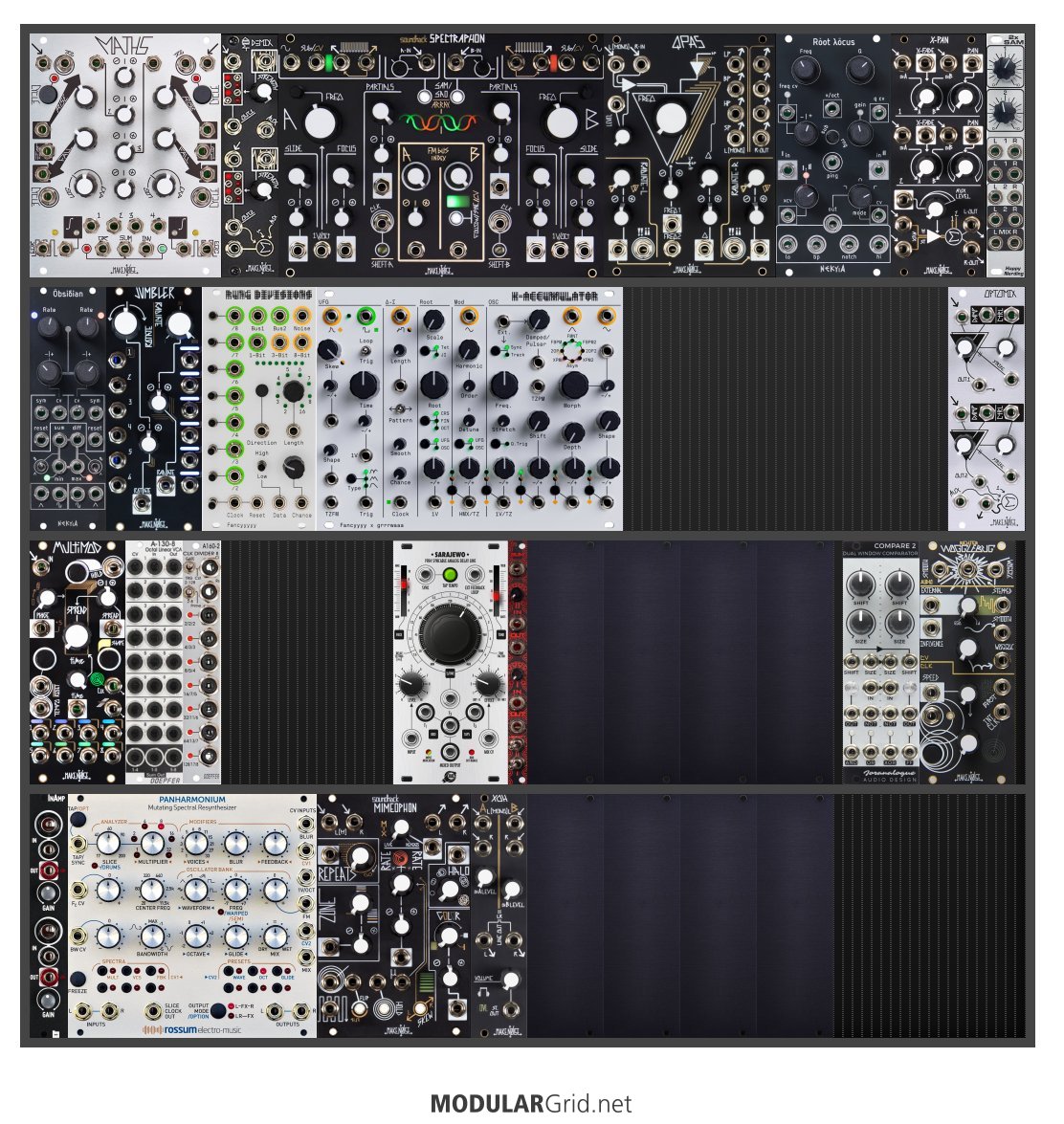Screen dimensions: 1064x1124
Task: Click the Panharmonium Bandwidth knob
Action: point(152,937)
